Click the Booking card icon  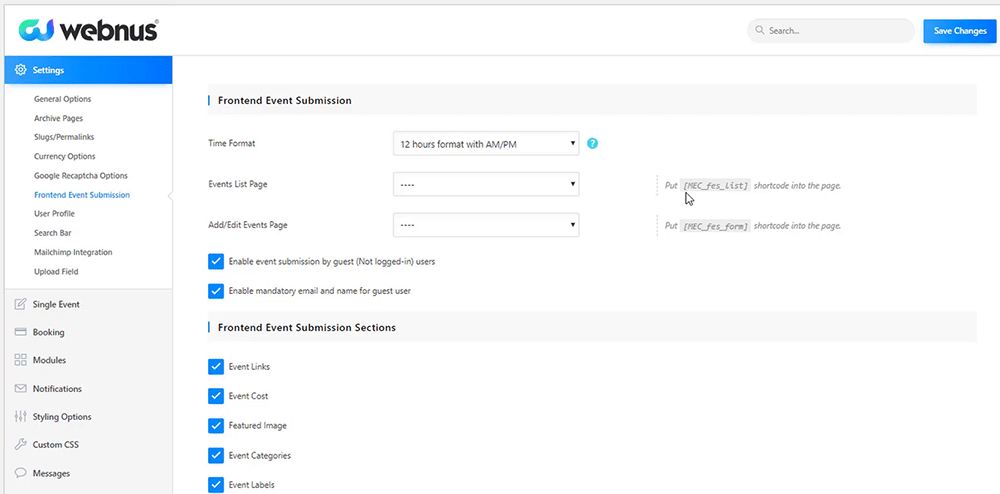point(20,332)
